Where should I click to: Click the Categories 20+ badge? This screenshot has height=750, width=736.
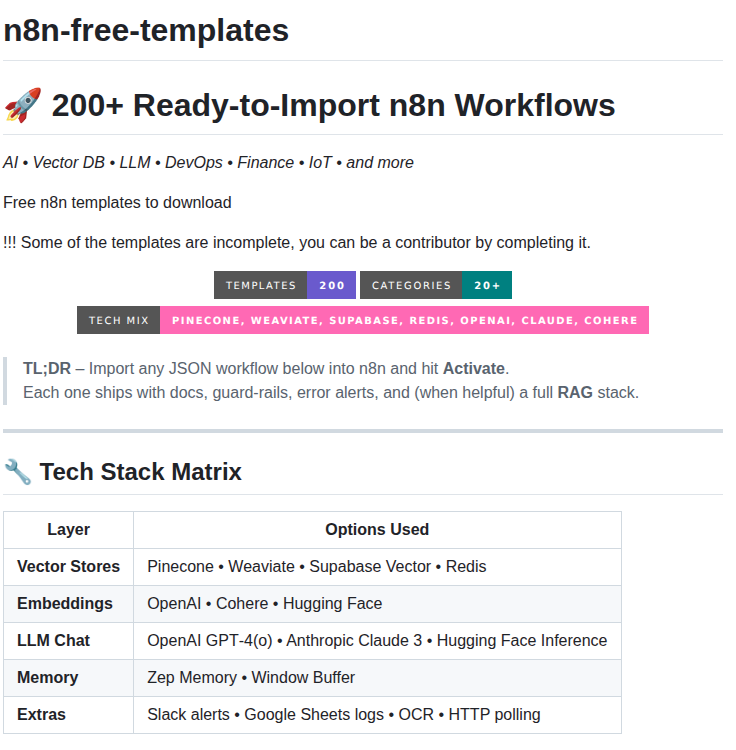coord(436,285)
